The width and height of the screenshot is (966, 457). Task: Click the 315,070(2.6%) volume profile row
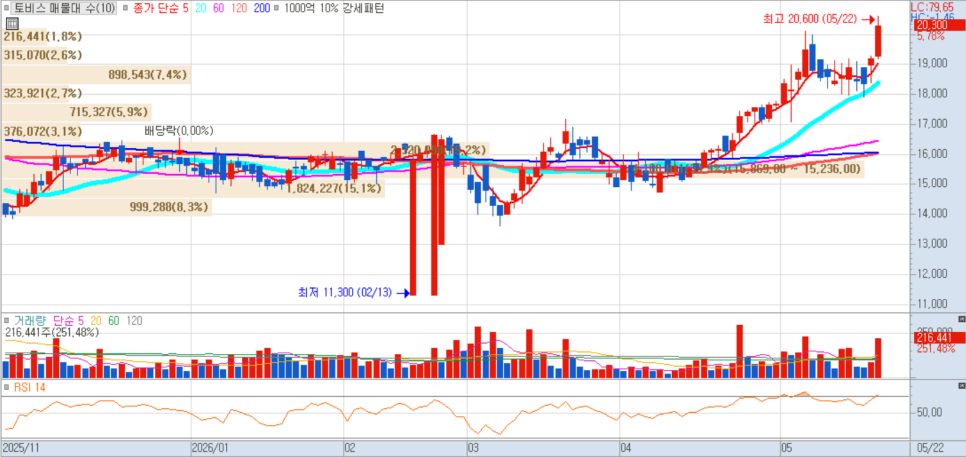tap(43, 55)
